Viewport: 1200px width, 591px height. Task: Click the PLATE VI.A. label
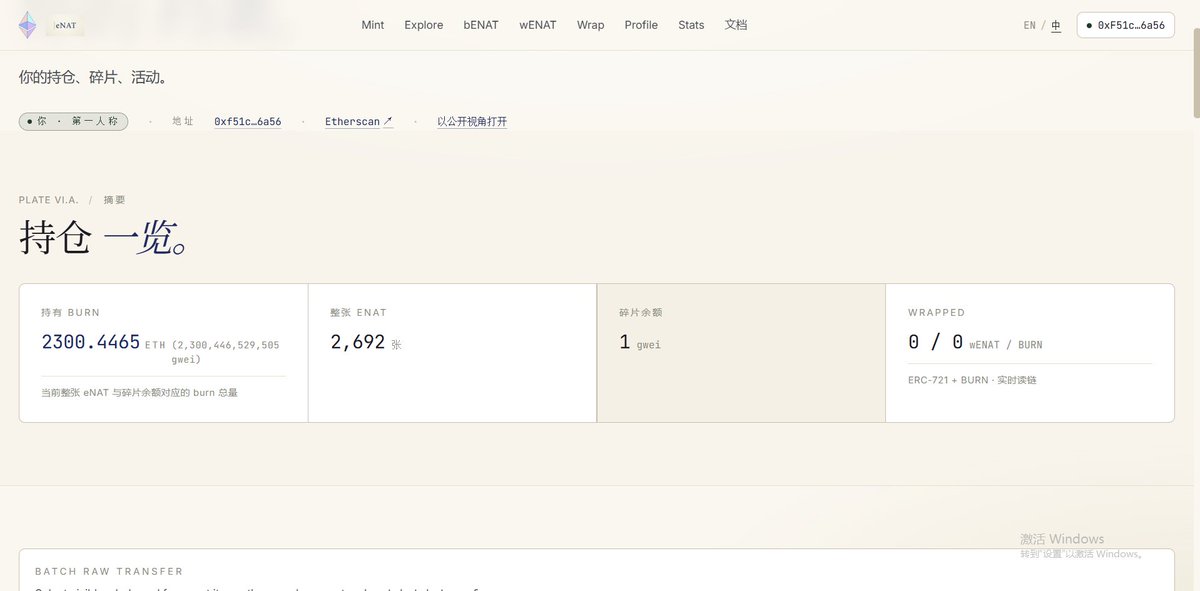coord(49,200)
